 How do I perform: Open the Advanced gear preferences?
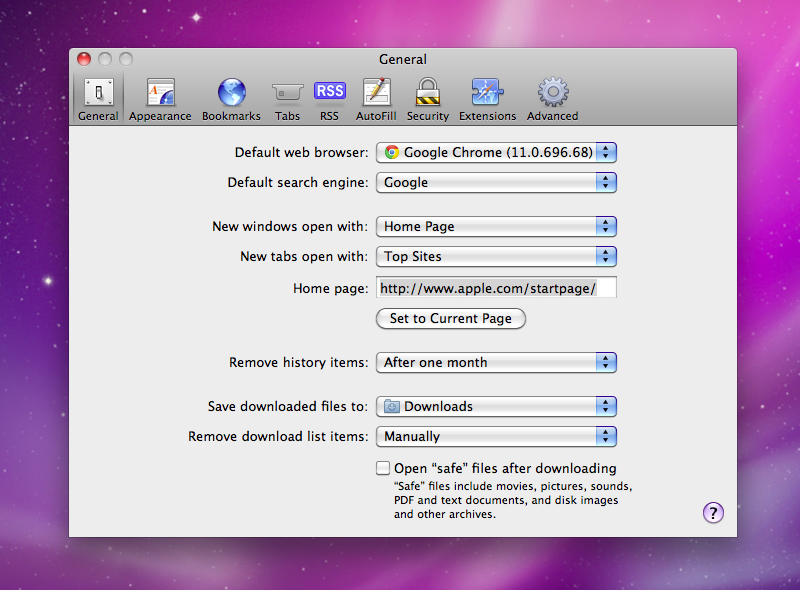coord(553,100)
